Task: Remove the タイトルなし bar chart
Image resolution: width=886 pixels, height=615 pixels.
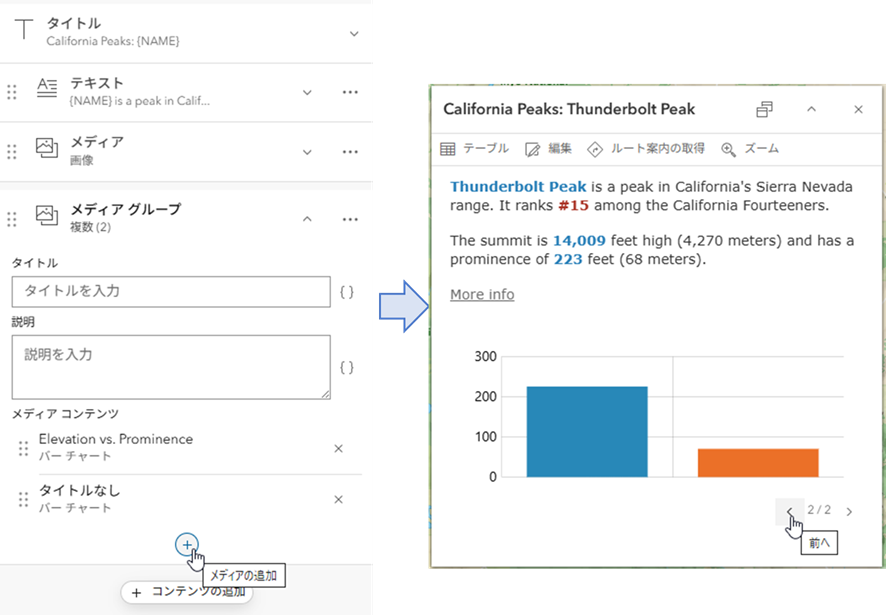Action: [x=338, y=499]
